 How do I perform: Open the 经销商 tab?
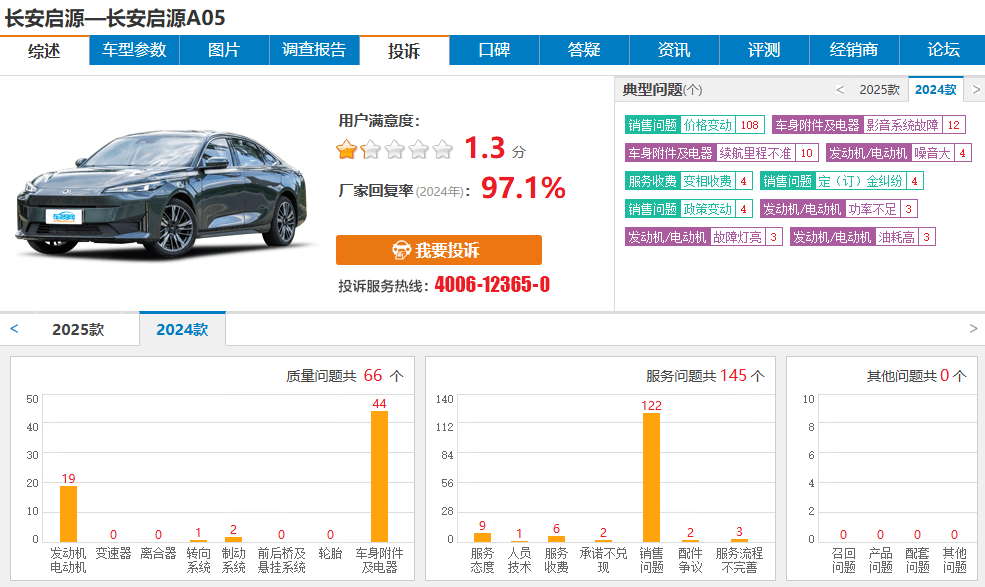click(854, 50)
